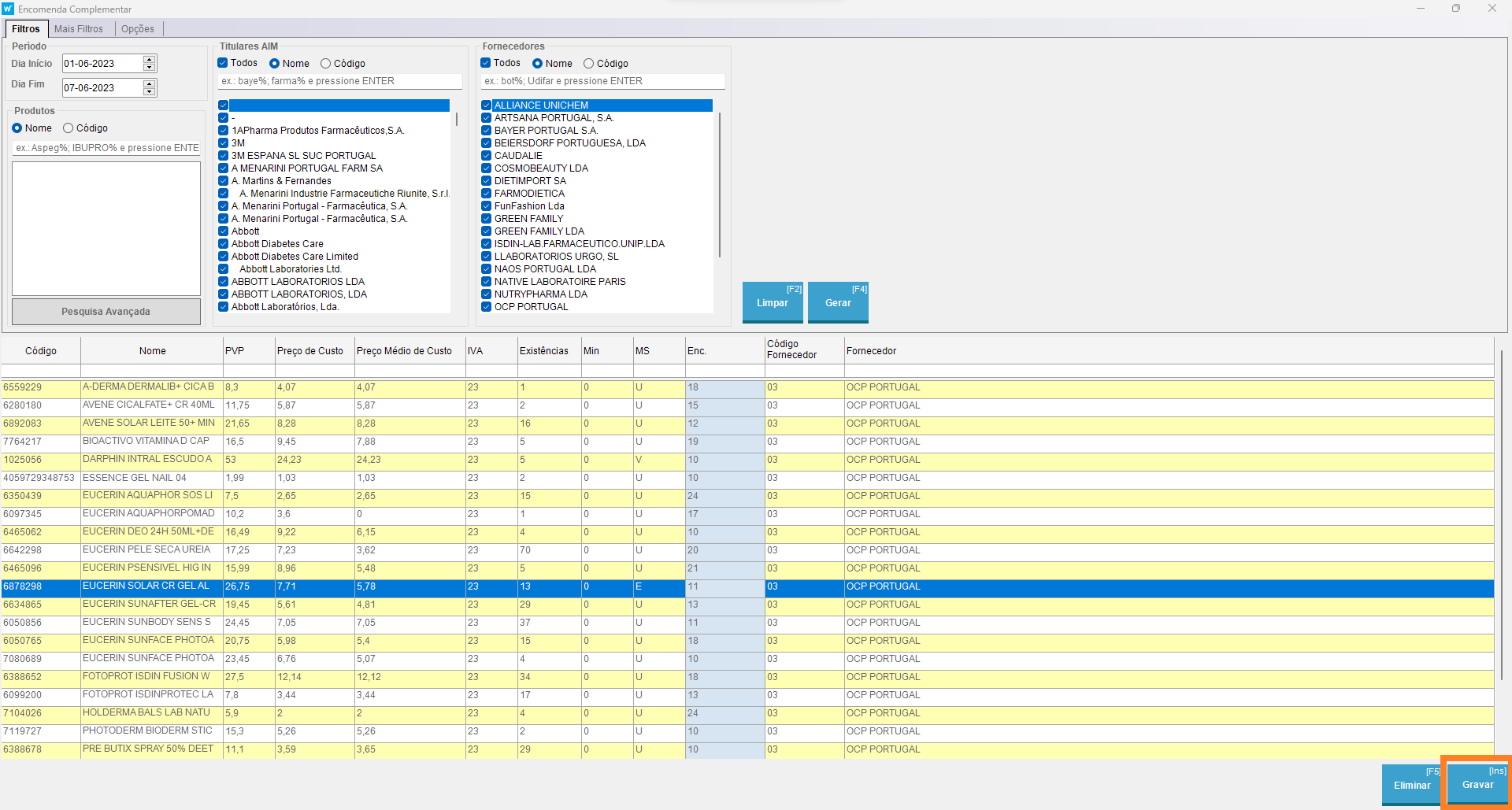Click the Dia Início date stepper

(x=150, y=64)
